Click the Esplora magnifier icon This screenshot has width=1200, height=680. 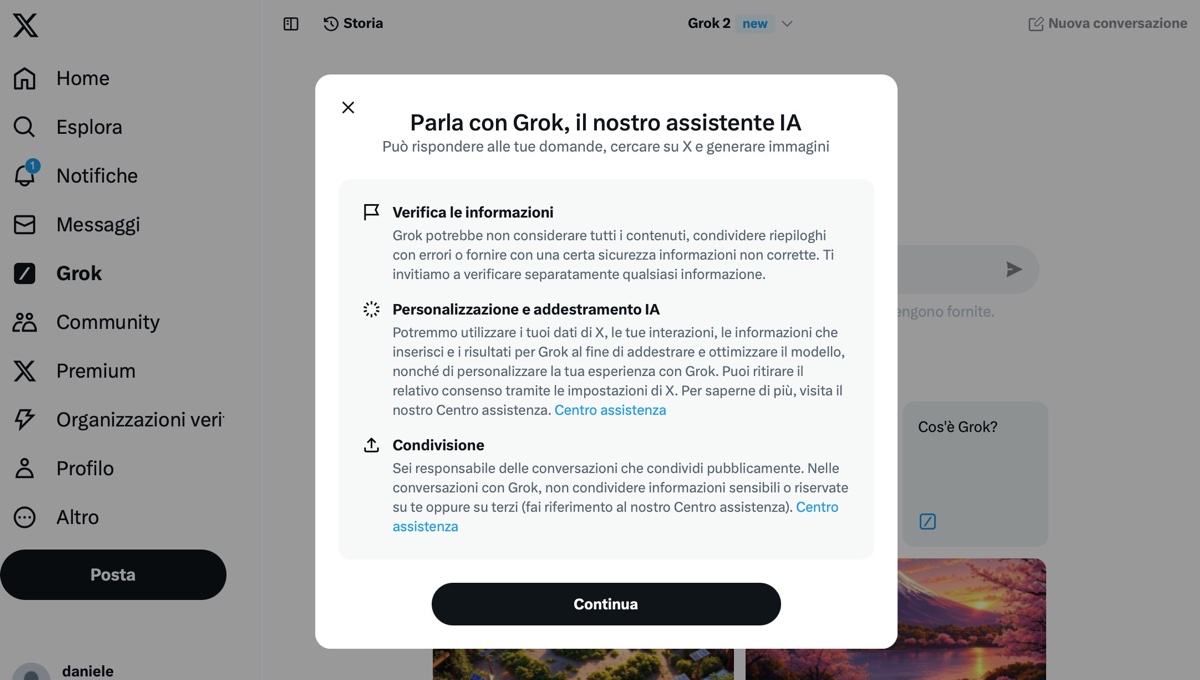pyautogui.click(x=24, y=127)
